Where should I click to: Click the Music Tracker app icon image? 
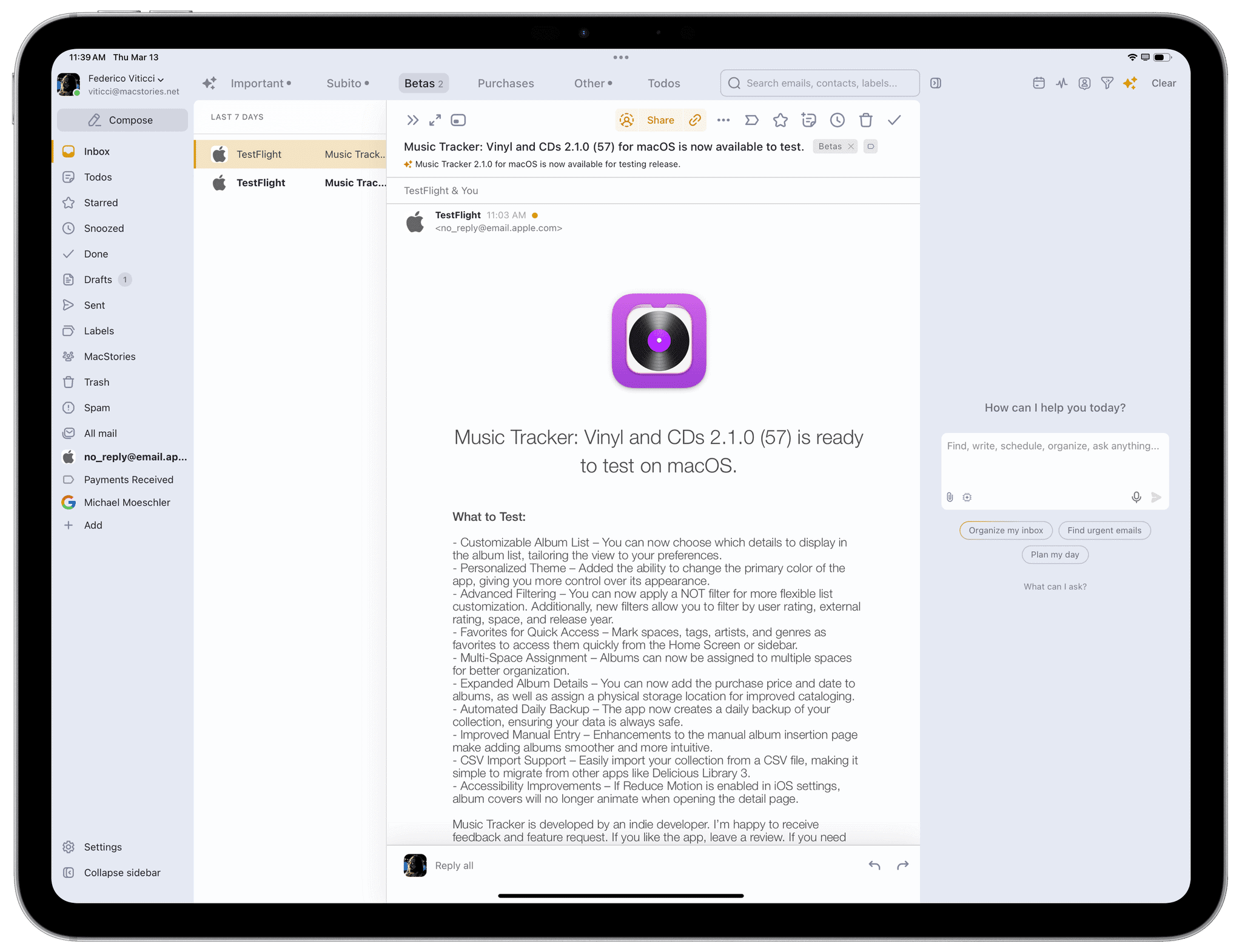[659, 341]
